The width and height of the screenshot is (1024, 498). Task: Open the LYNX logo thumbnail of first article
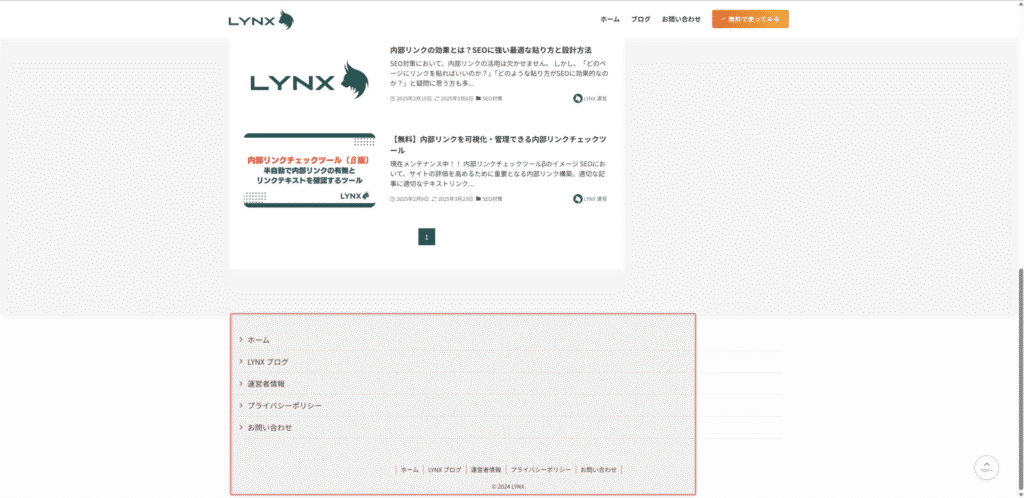click(x=309, y=81)
